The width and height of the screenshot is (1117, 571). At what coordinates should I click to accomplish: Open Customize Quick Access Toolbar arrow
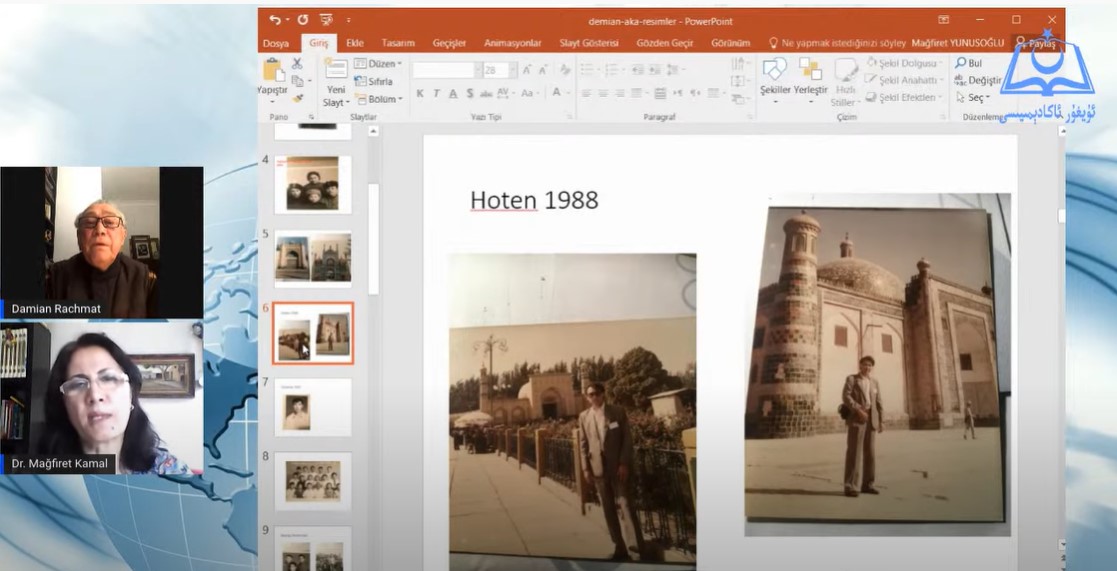point(348,20)
